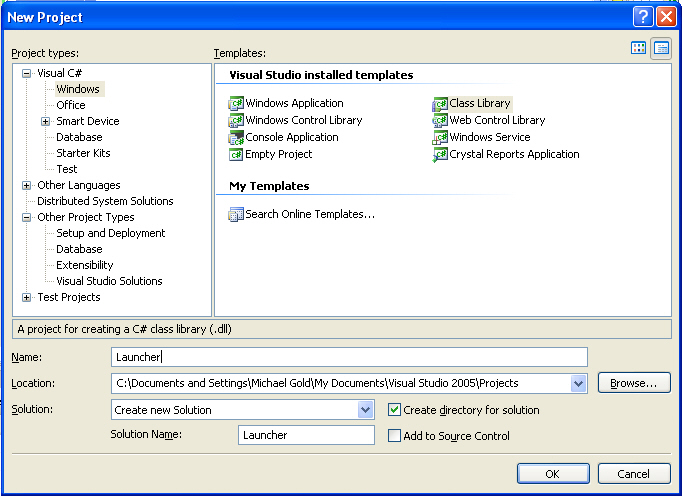Viewport: 682px width, 496px height.
Task: Select the Extensibility project type
Action: click(85, 265)
